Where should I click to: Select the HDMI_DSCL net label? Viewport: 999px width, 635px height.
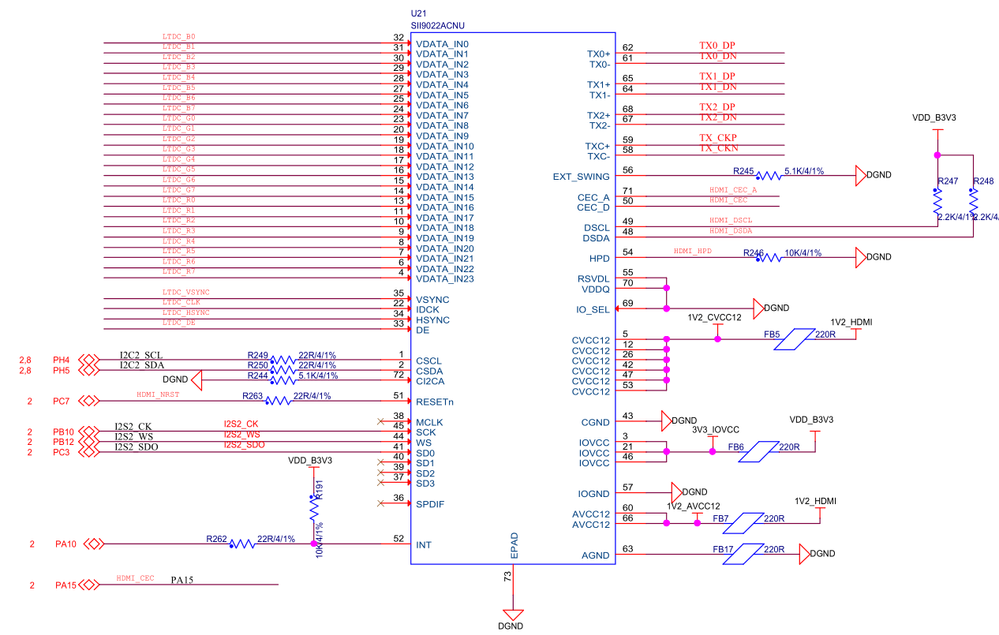pyautogui.click(x=731, y=220)
